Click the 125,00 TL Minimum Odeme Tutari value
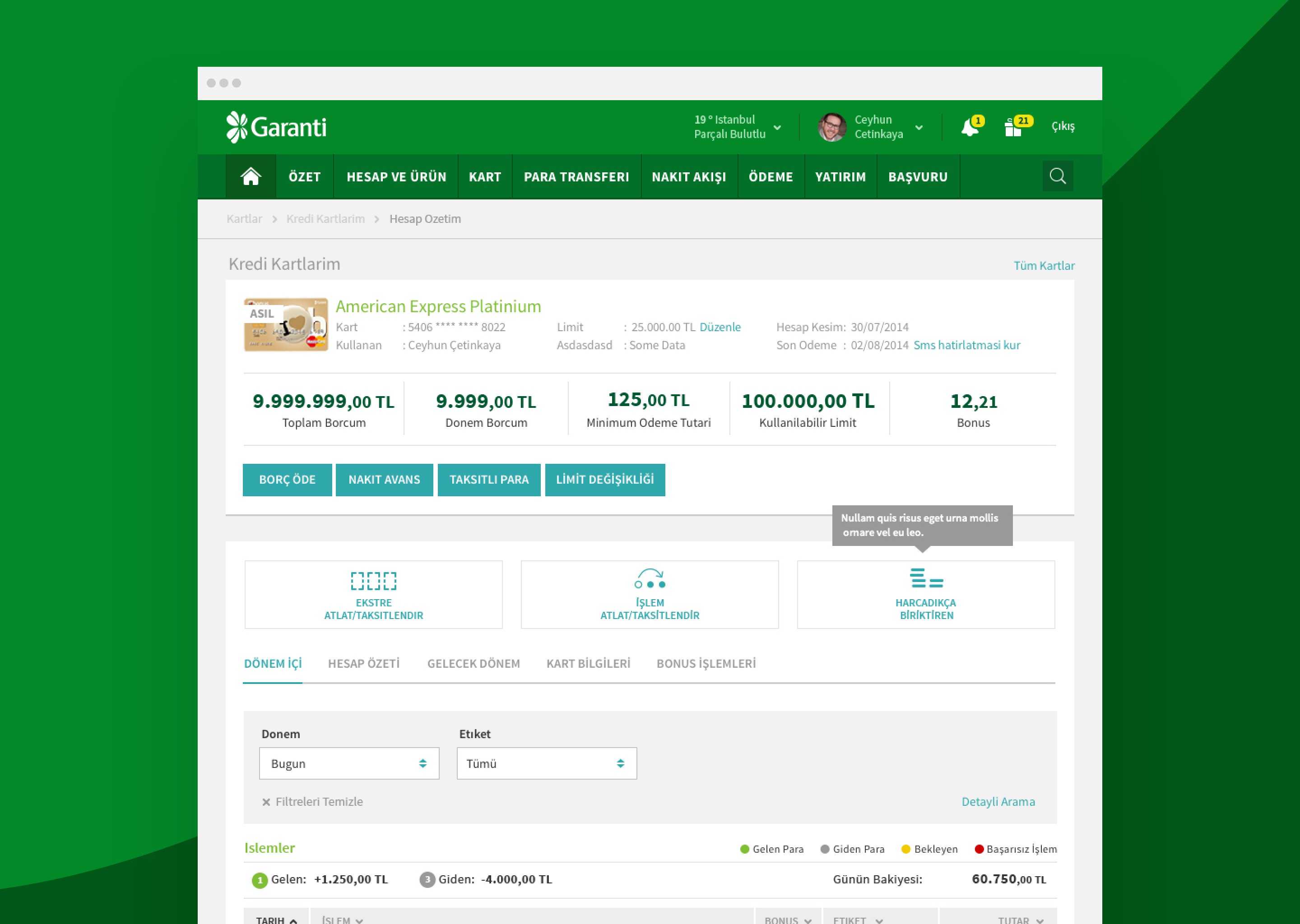The height and width of the screenshot is (924, 1300). pyautogui.click(x=648, y=400)
